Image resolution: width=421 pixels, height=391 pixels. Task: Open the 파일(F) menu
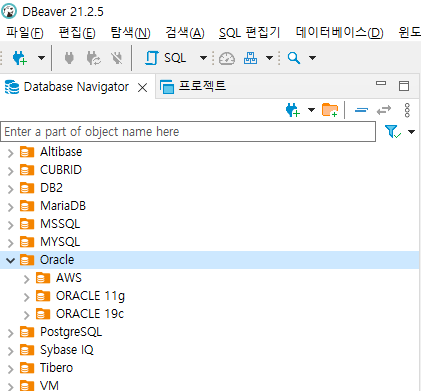tap(25, 33)
